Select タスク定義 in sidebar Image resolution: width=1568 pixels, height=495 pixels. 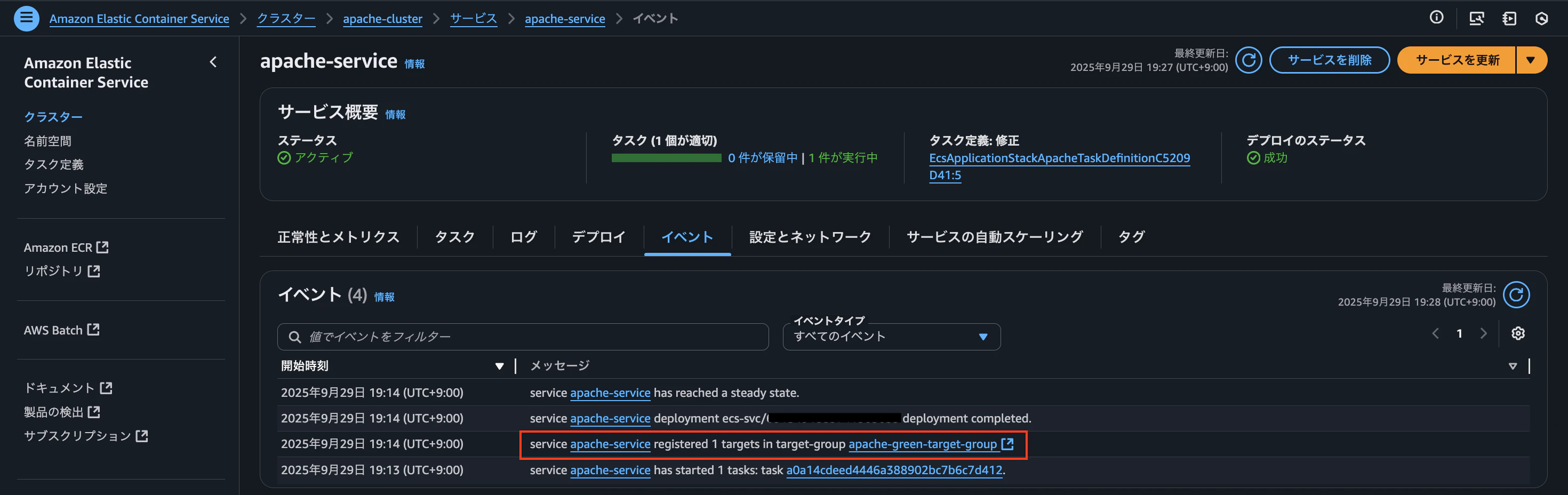point(53,164)
